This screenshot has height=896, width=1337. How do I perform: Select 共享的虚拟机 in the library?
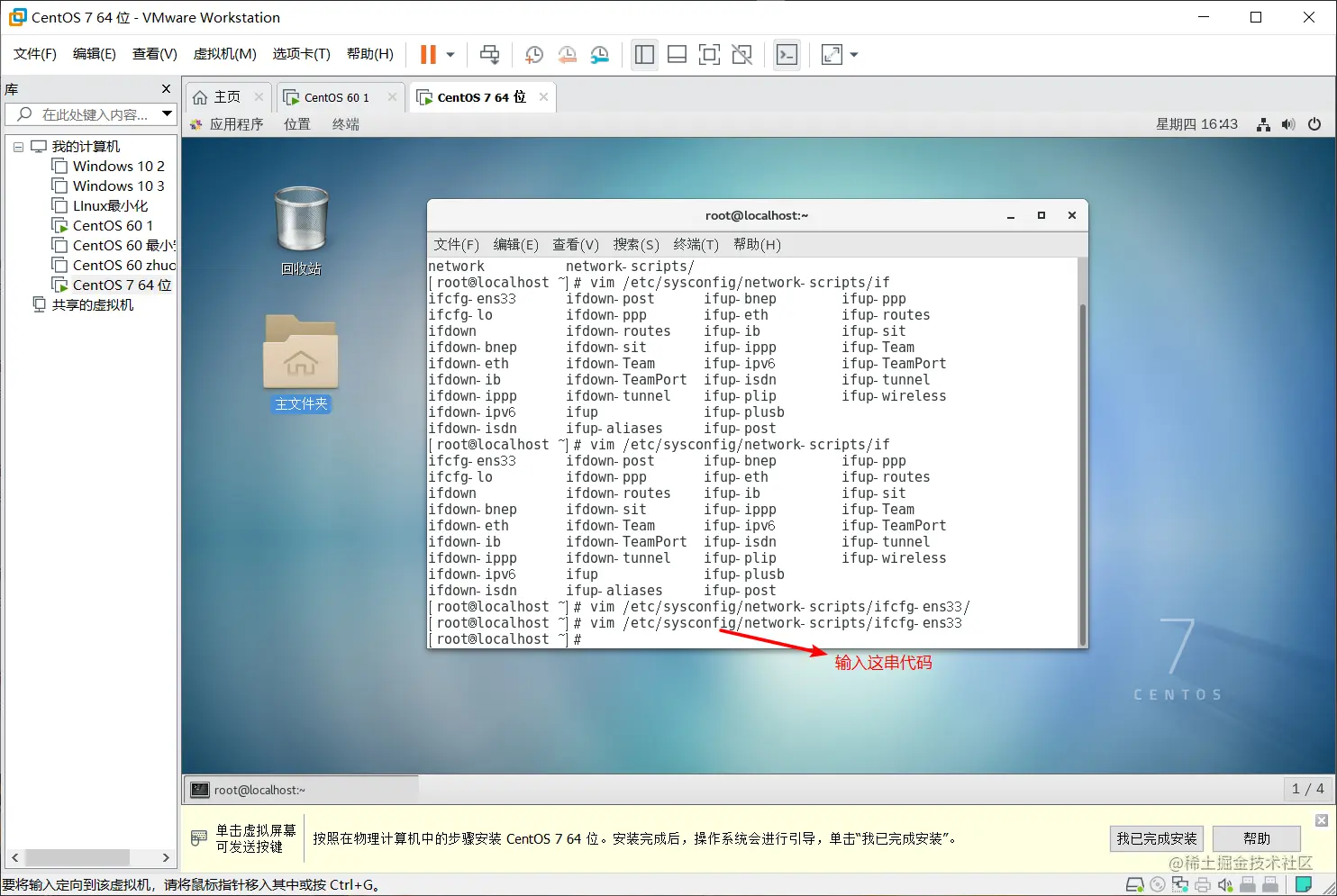pyautogui.click(x=83, y=305)
